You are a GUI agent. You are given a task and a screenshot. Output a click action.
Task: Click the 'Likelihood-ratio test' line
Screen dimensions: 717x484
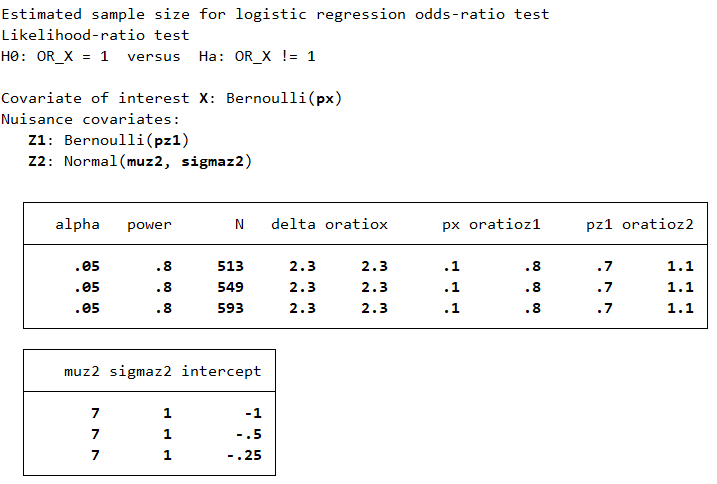click(x=95, y=35)
